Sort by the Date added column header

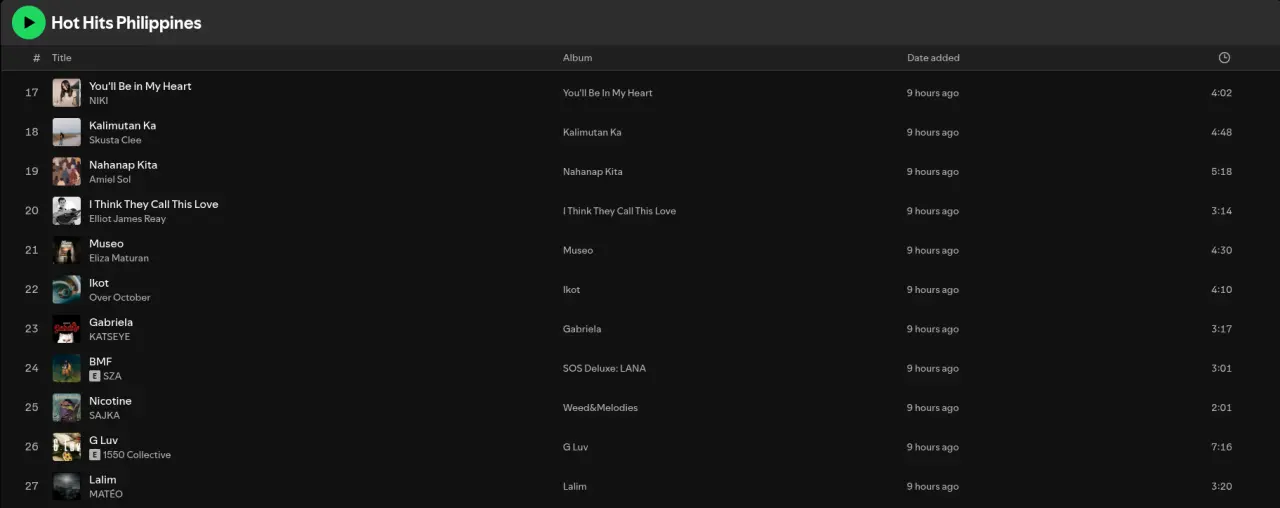(x=933, y=58)
